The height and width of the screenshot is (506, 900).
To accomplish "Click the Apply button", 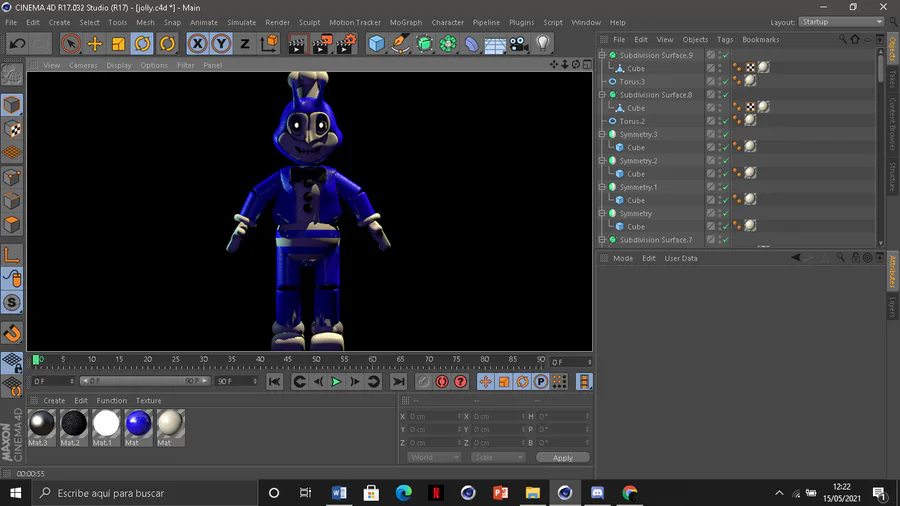I will click(562, 458).
